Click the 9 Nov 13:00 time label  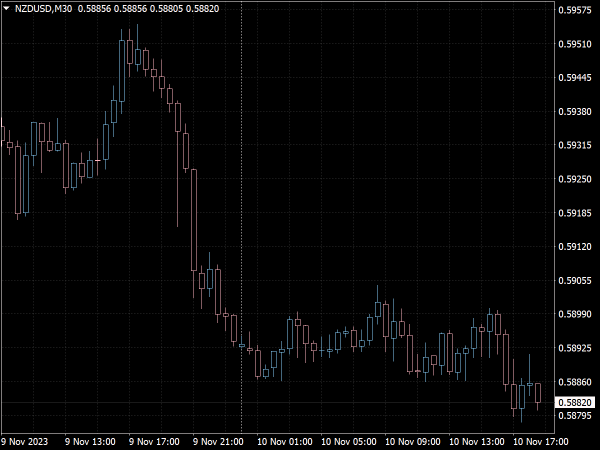point(90,442)
